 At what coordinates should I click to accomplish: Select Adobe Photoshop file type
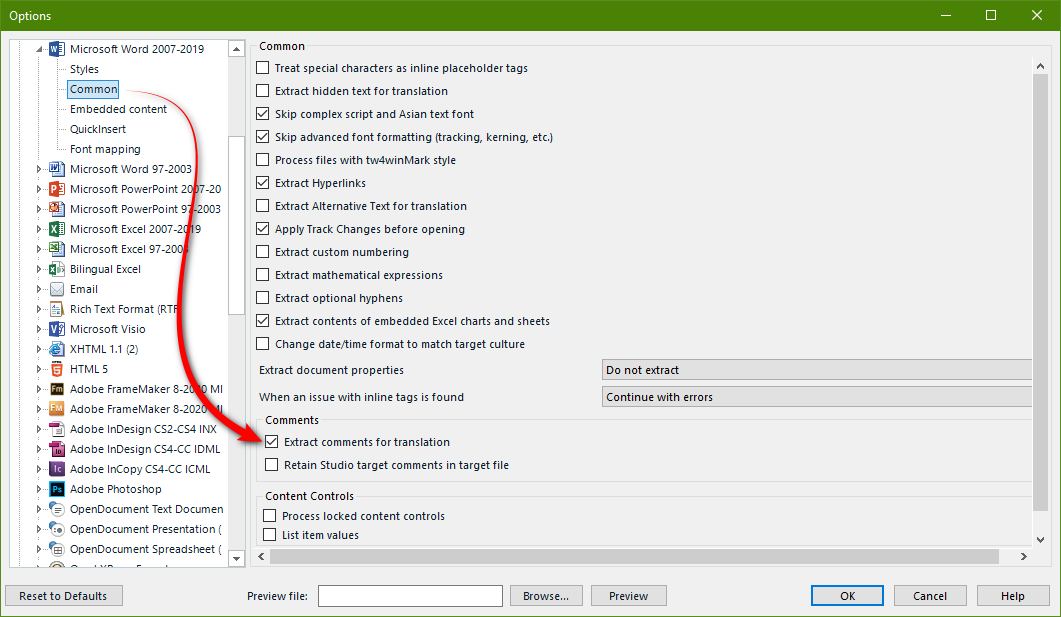[116, 489]
